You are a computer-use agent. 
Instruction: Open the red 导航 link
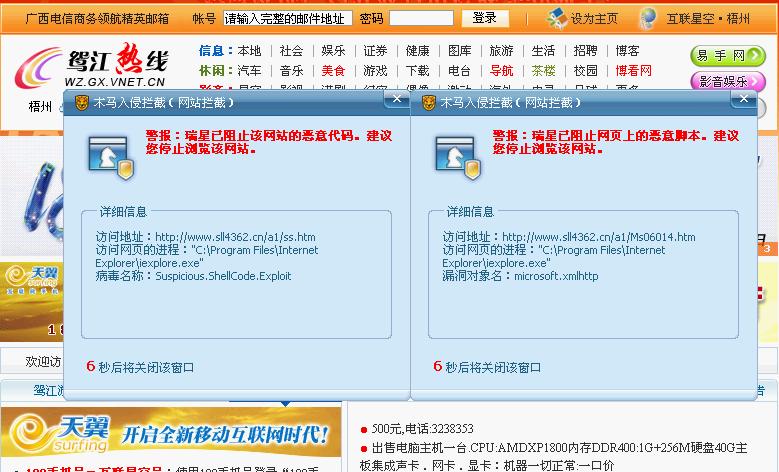[501, 71]
